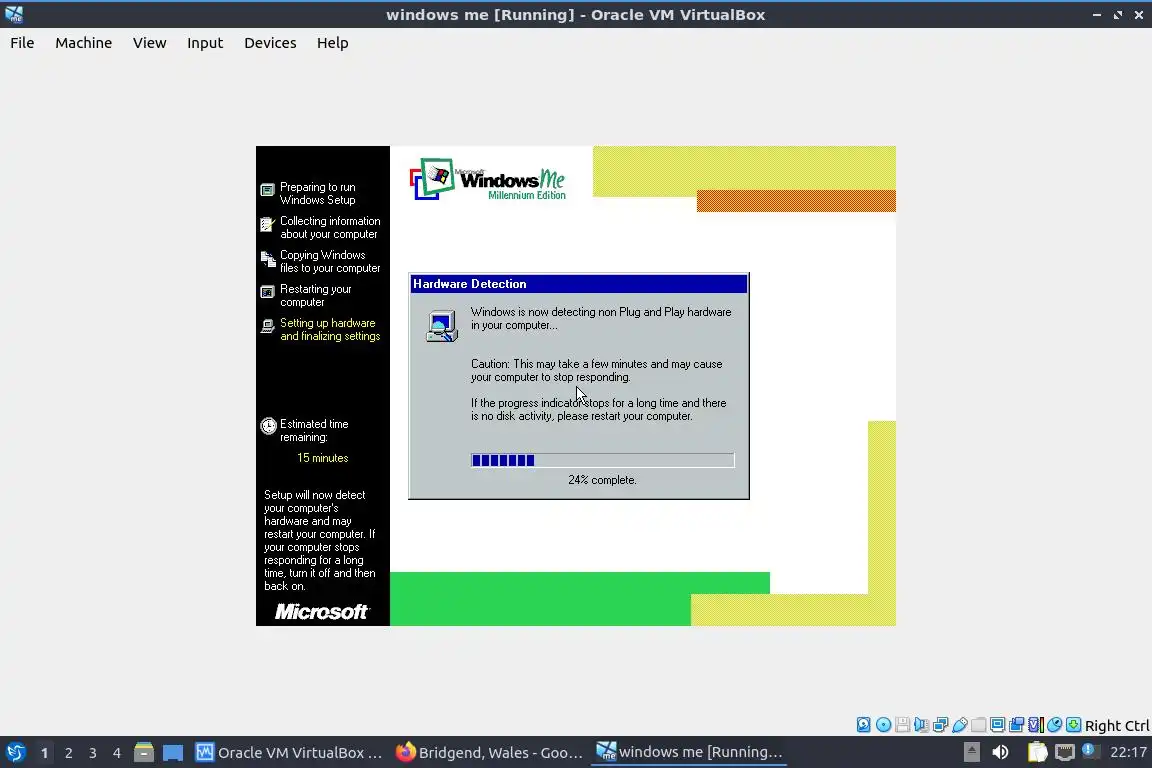
Task: Click the 'windows me [Running...' taskbar item
Action: [689, 752]
